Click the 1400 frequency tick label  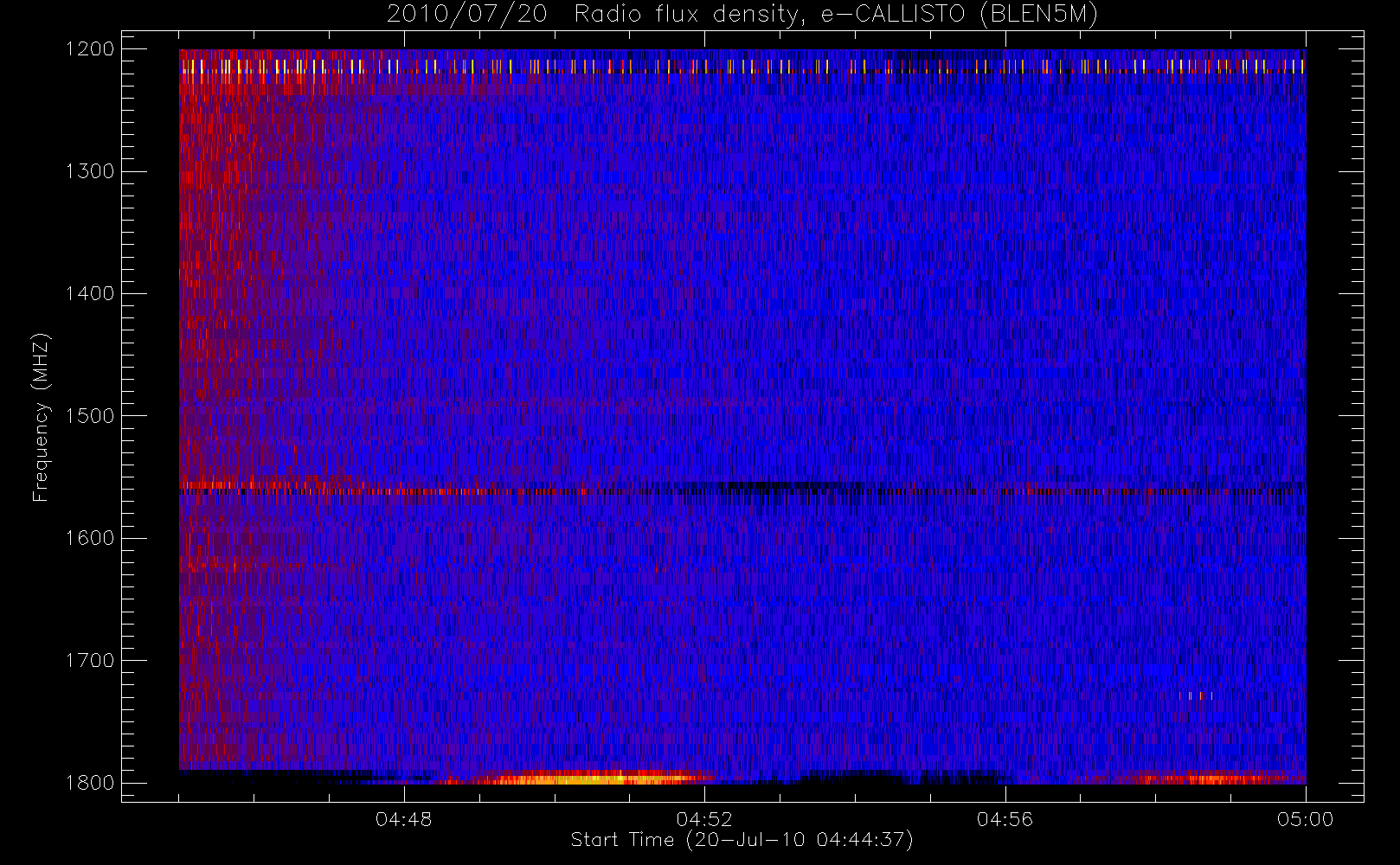[x=90, y=294]
